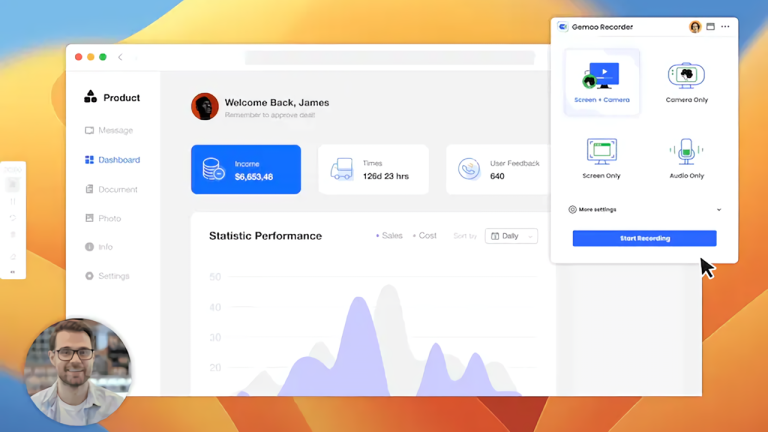Select Screen + Camera recording mode
The image size is (768, 432).
[x=601, y=82]
